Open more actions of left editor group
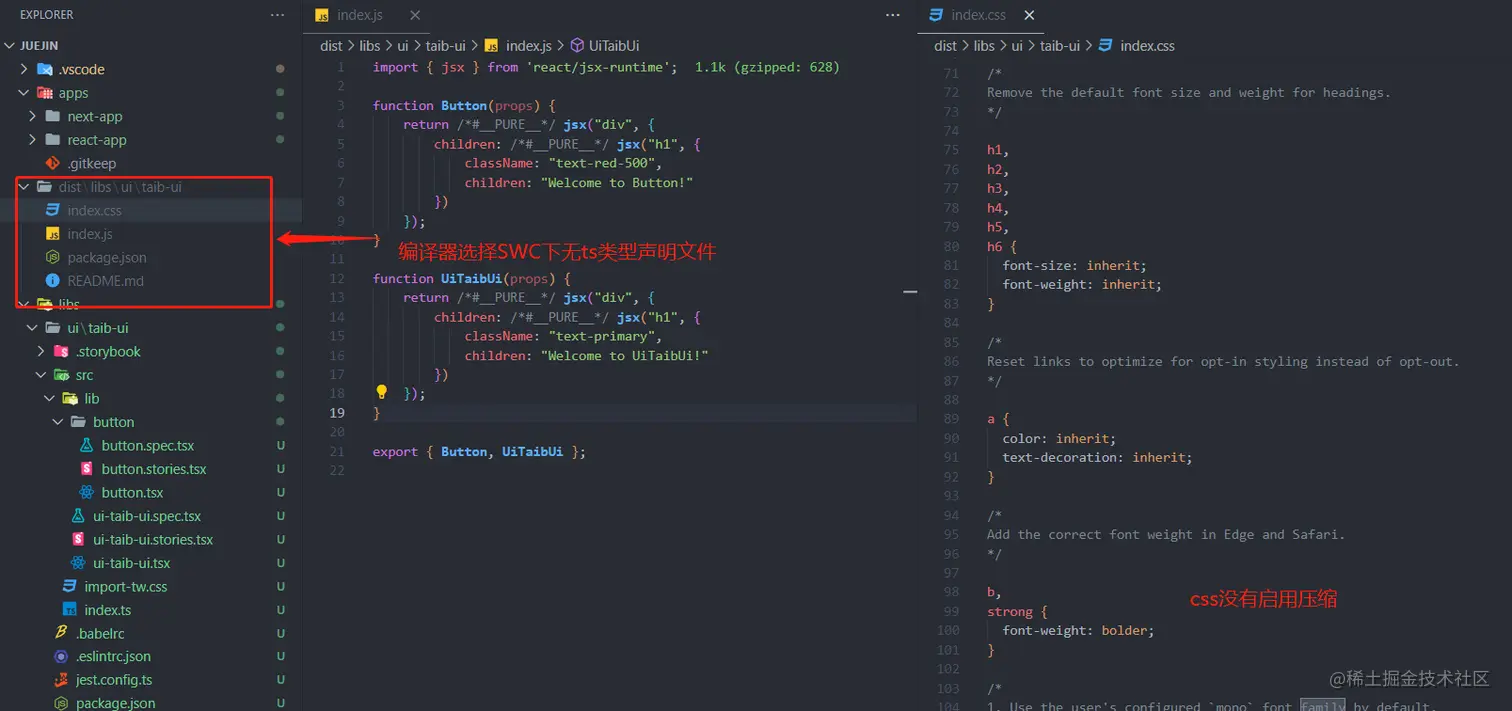Screen dimensions: 1512x711 click(893, 15)
